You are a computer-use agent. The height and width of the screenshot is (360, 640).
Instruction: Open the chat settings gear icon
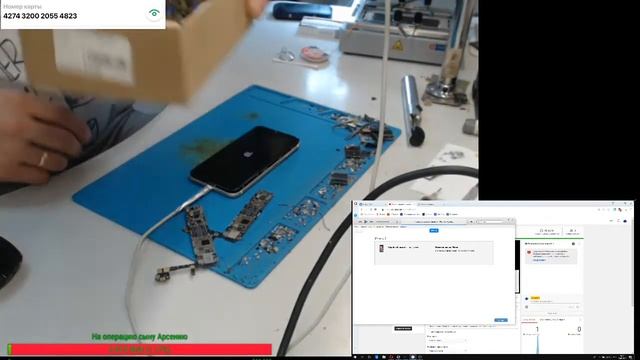tap(573, 244)
